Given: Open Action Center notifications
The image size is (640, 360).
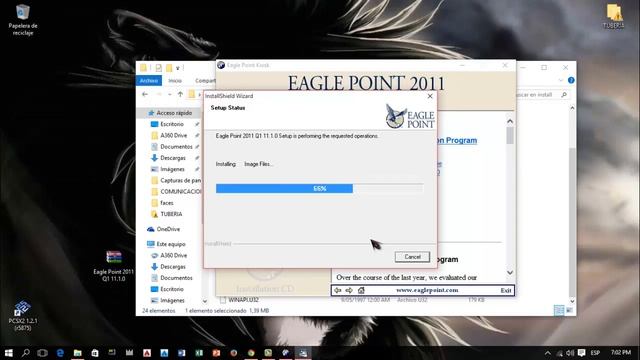Looking at the screenshot, I should pyautogui.click(x=582, y=353).
